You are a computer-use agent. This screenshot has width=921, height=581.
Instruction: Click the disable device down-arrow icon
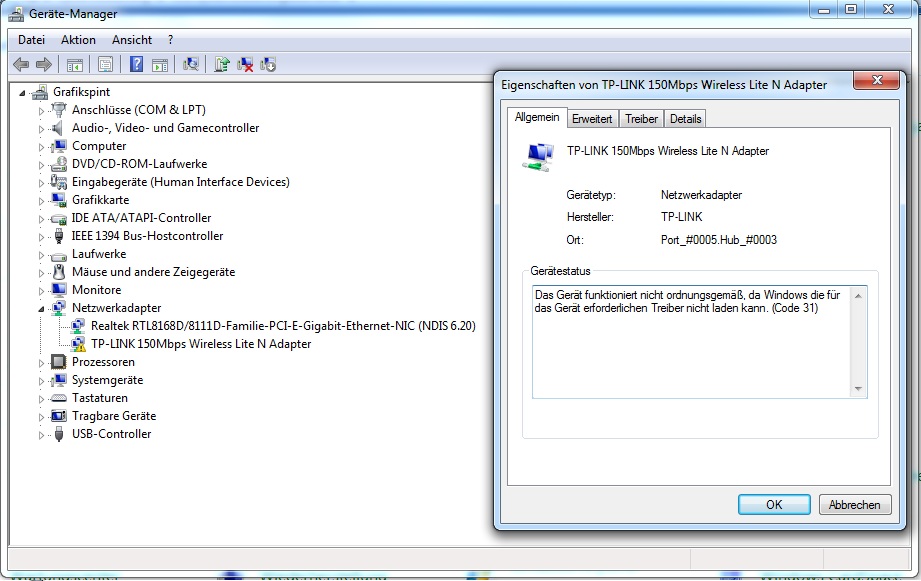click(x=268, y=64)
